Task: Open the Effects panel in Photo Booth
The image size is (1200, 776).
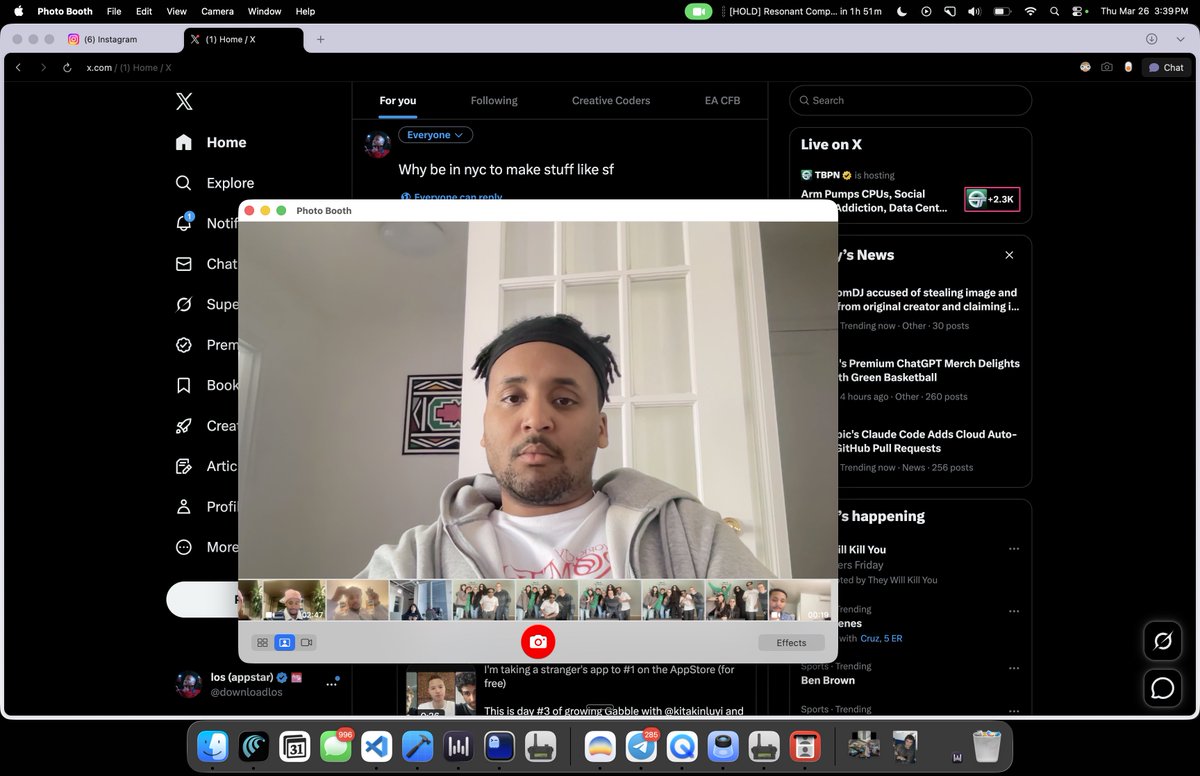Action: [x=791, y=643]
